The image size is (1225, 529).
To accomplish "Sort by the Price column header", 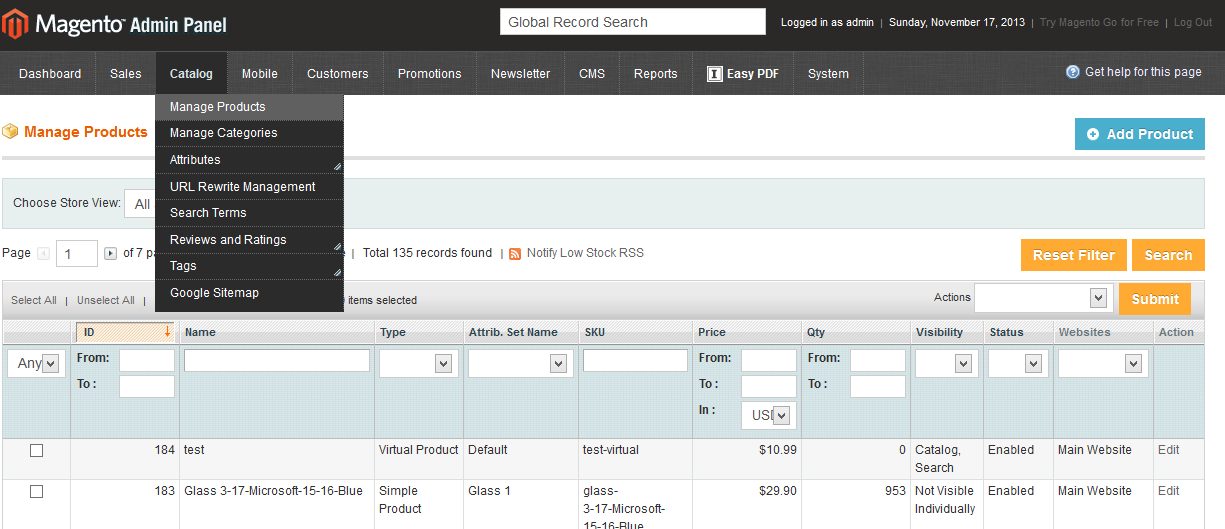I will click(712, 332).
